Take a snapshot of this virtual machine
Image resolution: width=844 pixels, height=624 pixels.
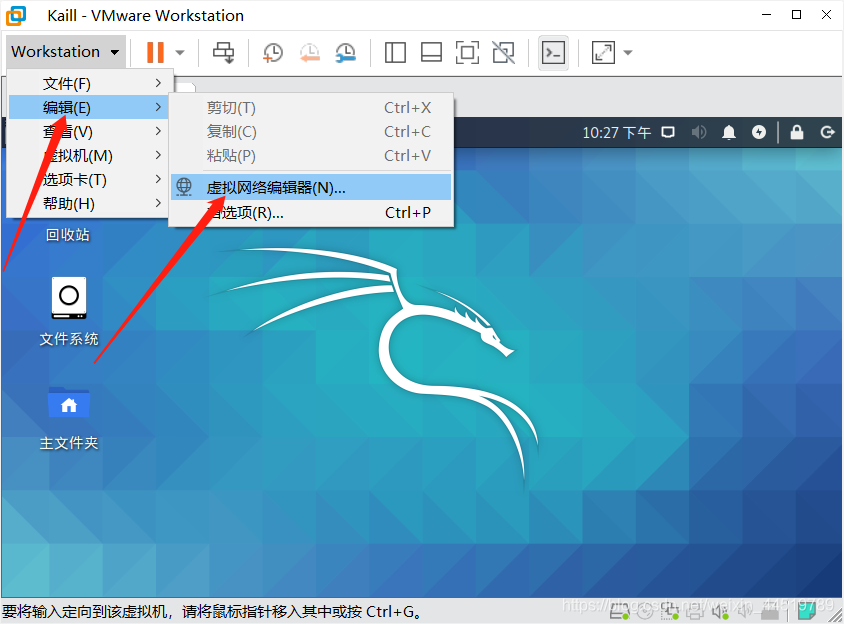tap(273, 53)
